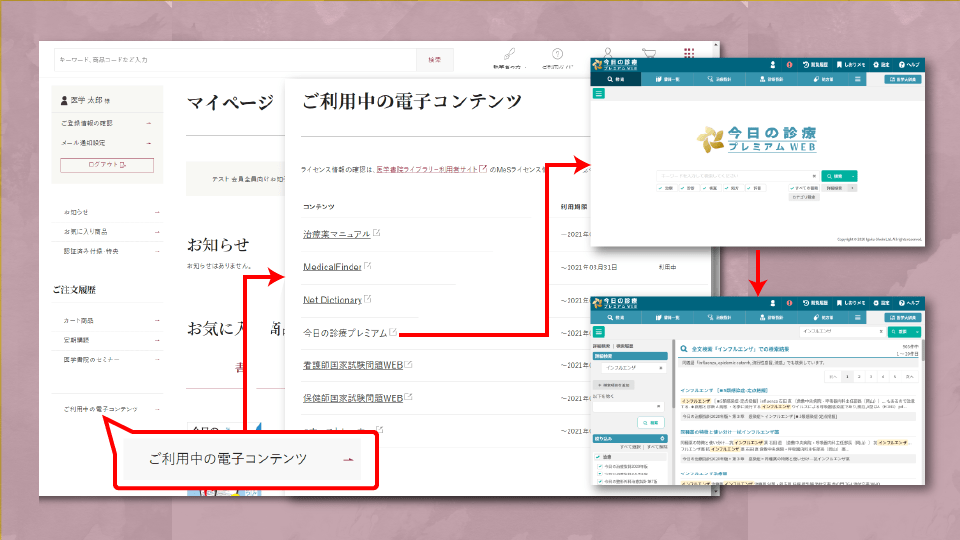Open ヘルプ in search-results window header
Screen dimensions: 960x540
(909, 303)
